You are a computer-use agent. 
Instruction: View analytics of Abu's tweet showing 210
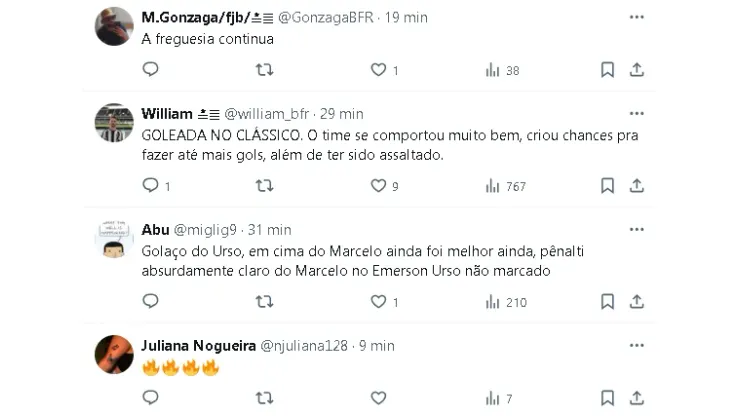[492, 301]
